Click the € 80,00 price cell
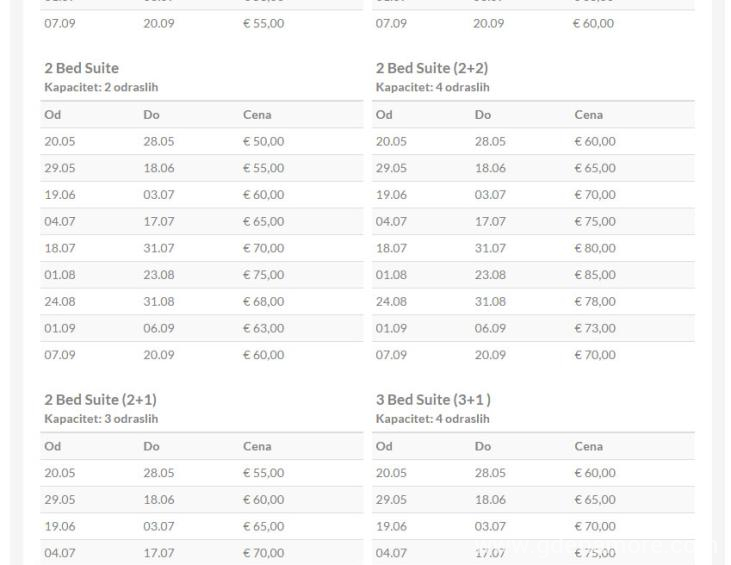Screen dimensions: 731x565 pyautogui.click(x=595, y=248)
